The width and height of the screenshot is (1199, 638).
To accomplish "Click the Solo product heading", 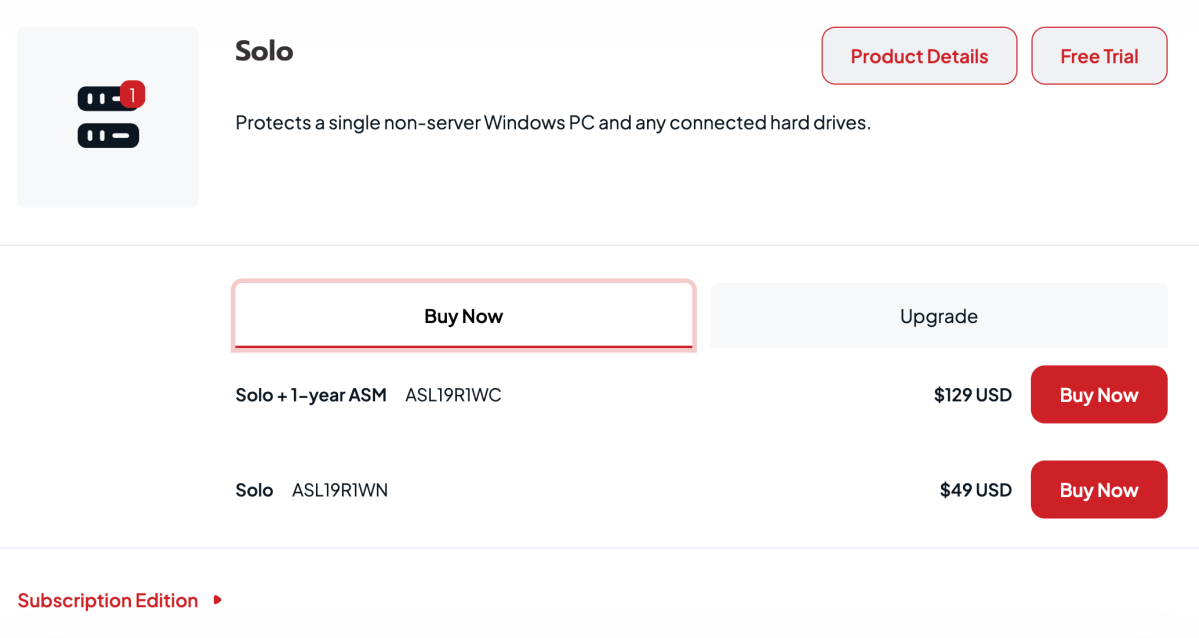I will click(264, 50).
